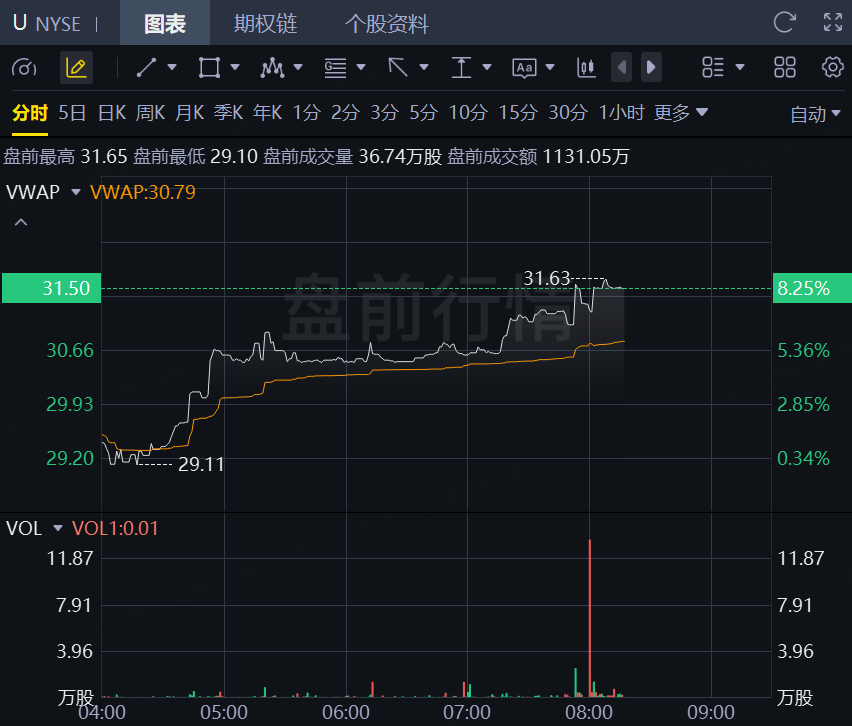Switch to the 期权链 tab
Image resolution: width=852 pixels, height=726 pixels.
(265, 23)
